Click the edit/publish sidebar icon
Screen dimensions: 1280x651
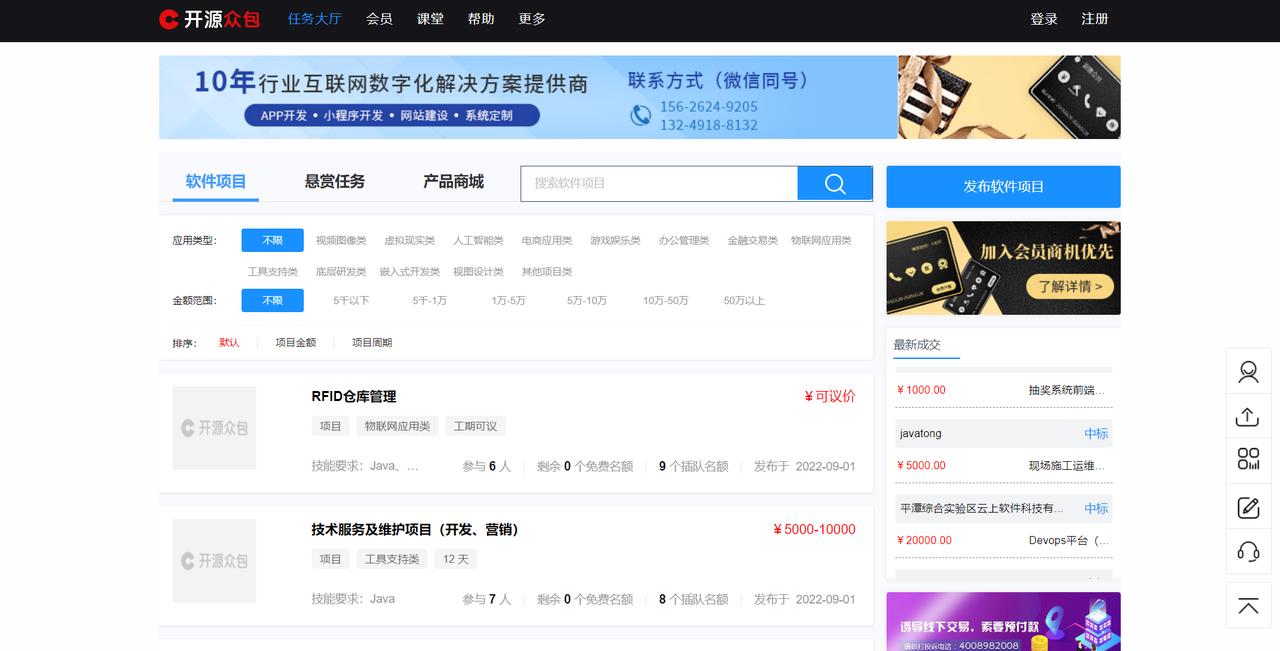[1248, 506]
